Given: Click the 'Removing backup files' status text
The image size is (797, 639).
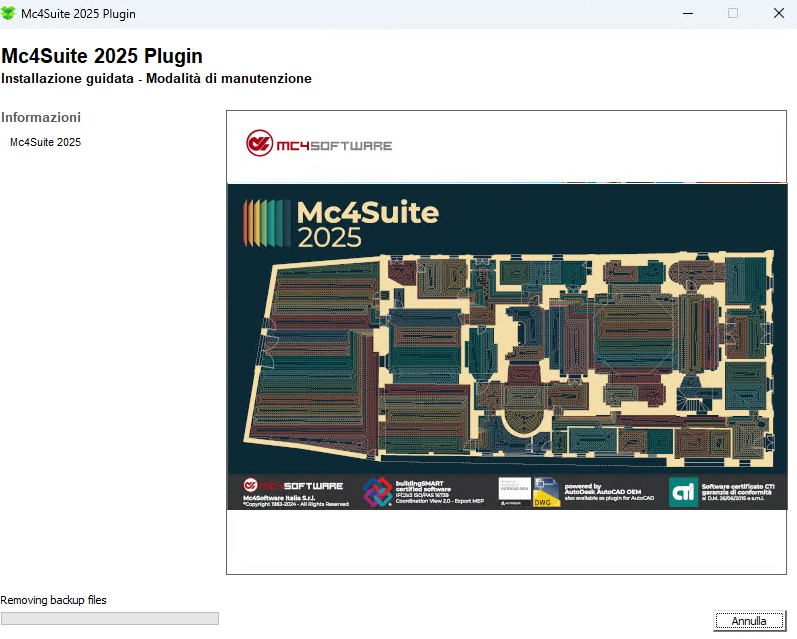Looking at the screenshot, I should [53, 600].
